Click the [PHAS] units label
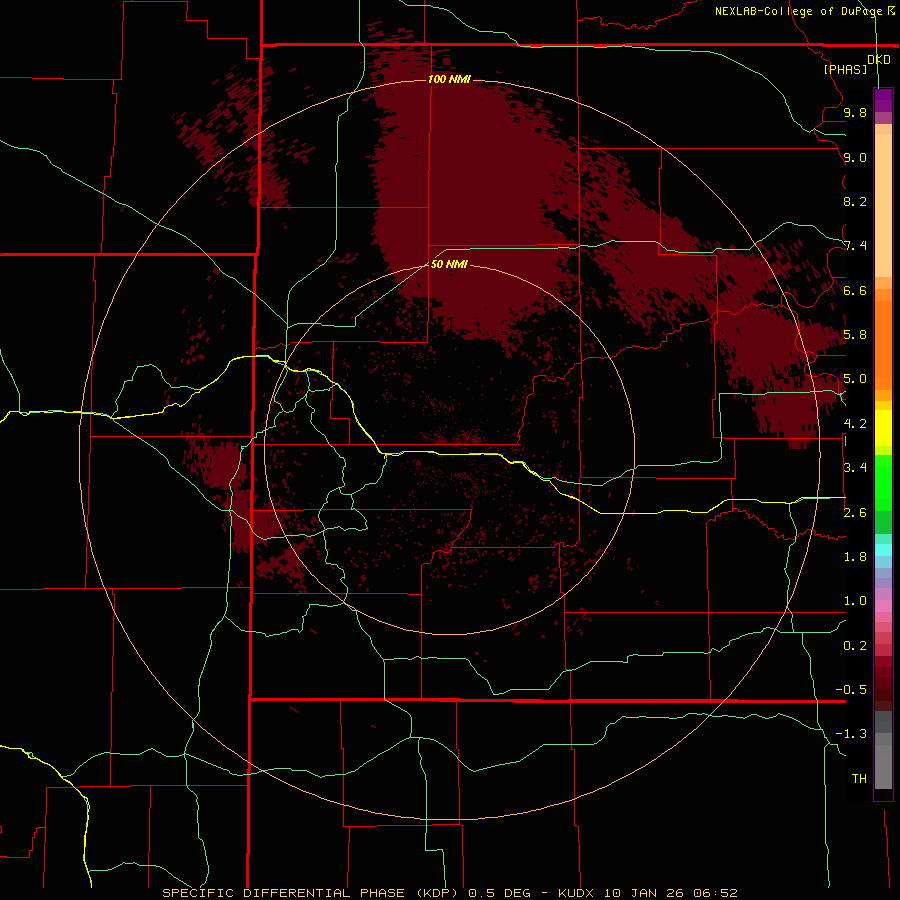The height and width of the screenshot is (900, 900). pos(845,70)
